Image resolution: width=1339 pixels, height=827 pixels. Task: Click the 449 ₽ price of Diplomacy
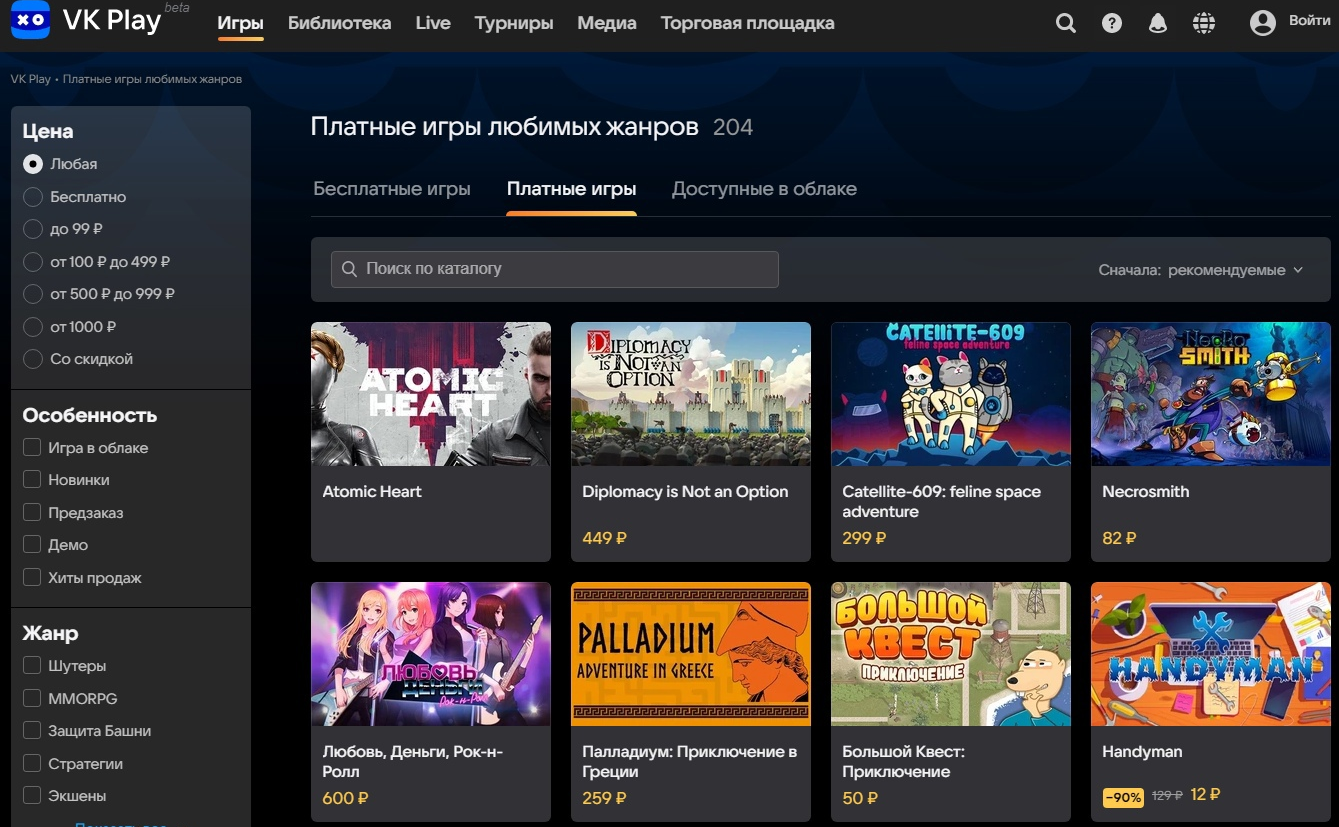604,538
